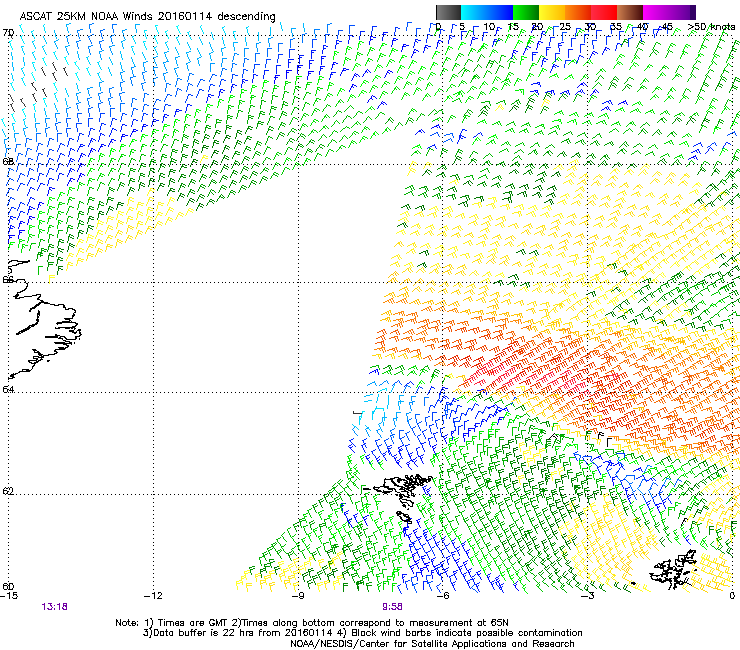Image resolution: width=740 pixels, height=650 pixels.
Task: Click the orange 25-30 knots legend swatch
Action: [578, 12]
